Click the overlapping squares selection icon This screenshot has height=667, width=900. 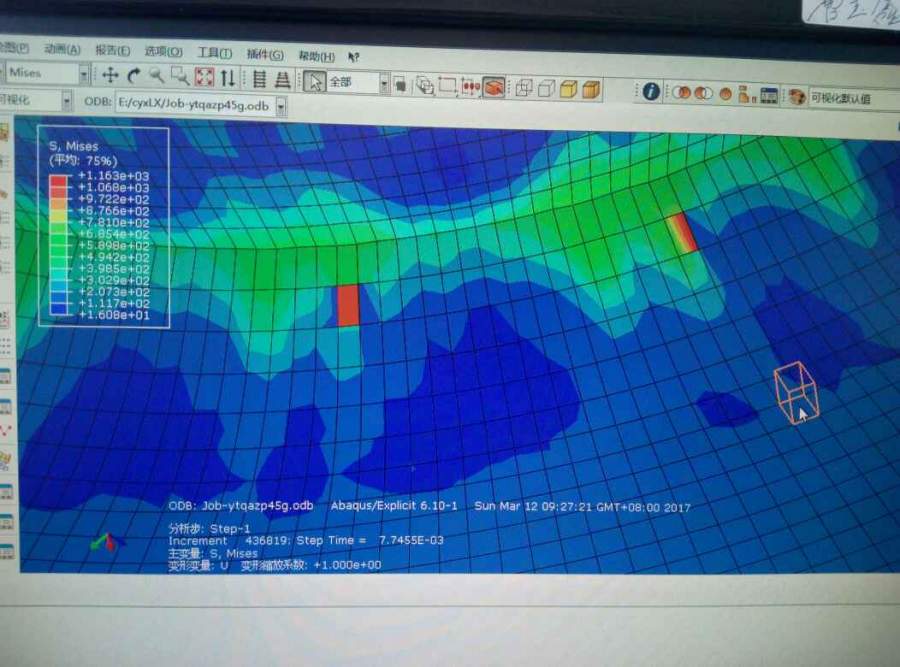pos(400,85)
